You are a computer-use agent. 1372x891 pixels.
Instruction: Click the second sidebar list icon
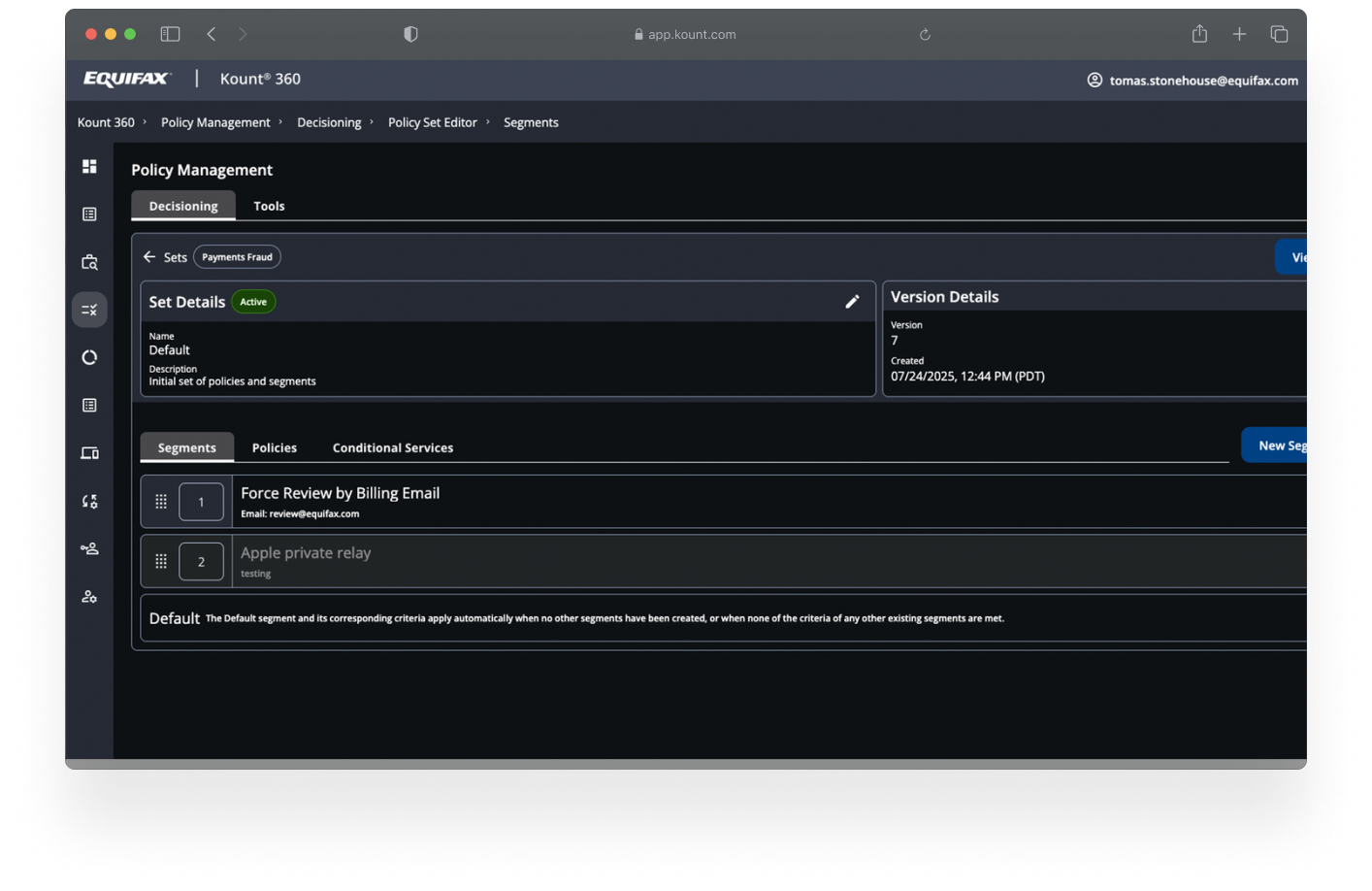point(89,214)
